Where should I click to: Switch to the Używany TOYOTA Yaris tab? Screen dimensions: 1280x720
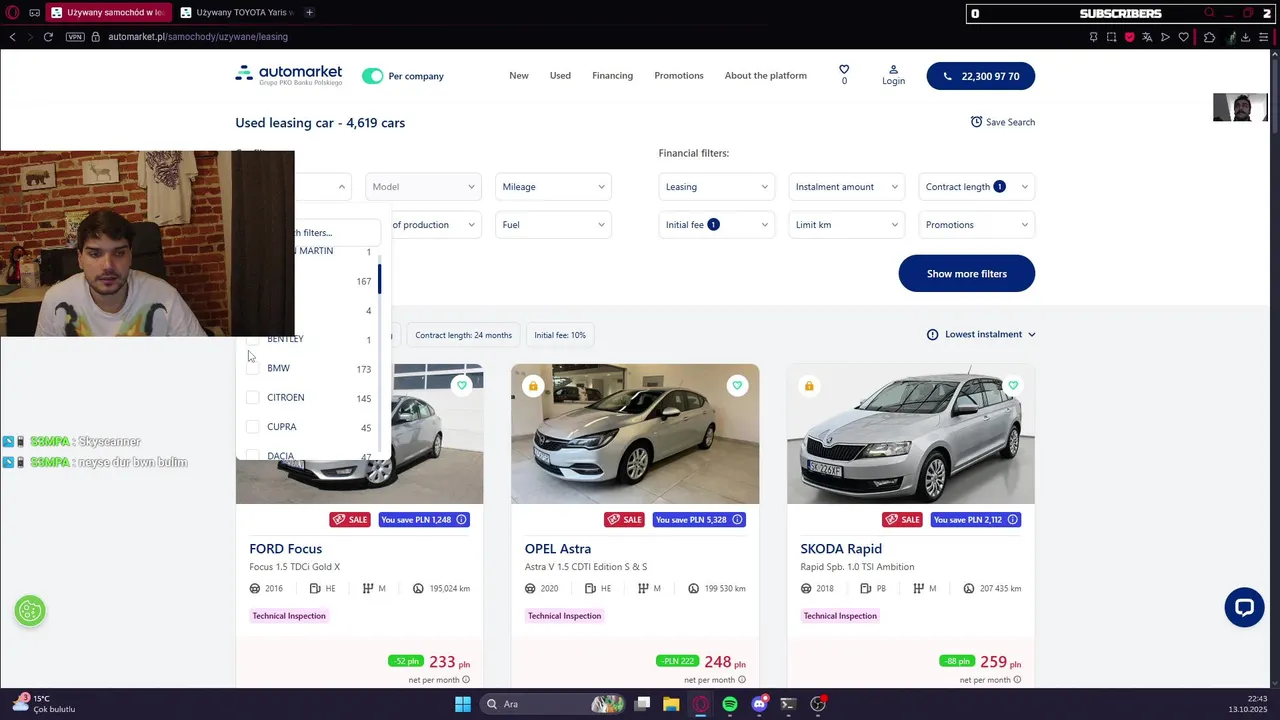[x=236, y=12]
